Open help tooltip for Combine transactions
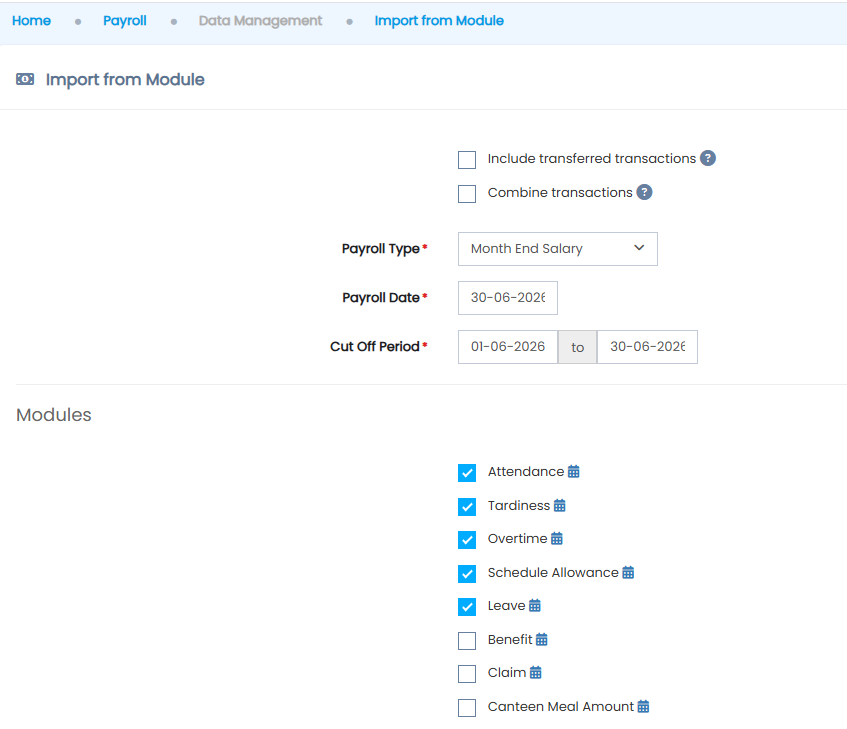Image resolution: width=847 pixels, height=729 pixels. pos(644,192)
